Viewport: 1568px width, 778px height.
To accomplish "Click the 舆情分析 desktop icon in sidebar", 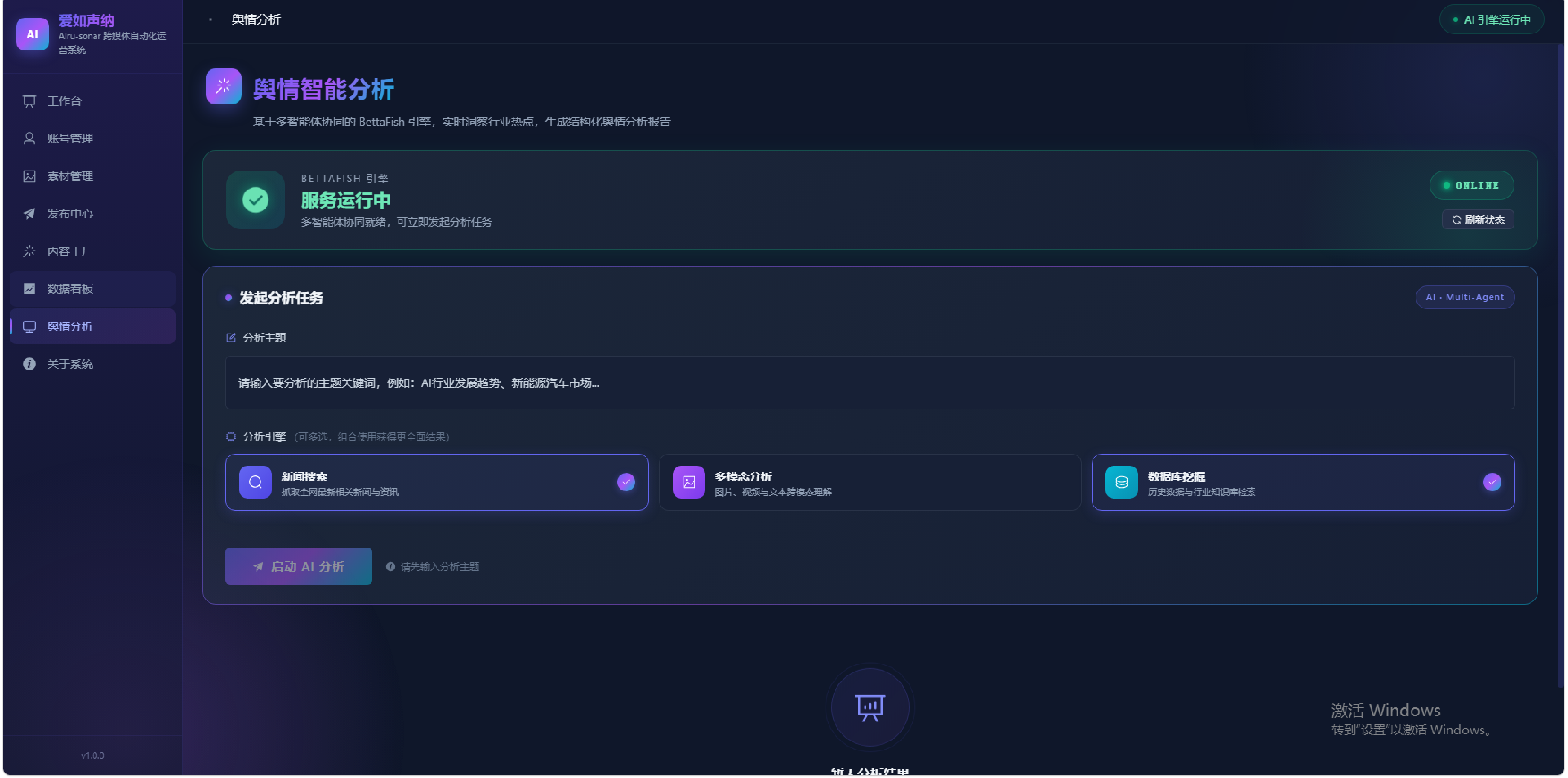I will click(x=29, y=327).
